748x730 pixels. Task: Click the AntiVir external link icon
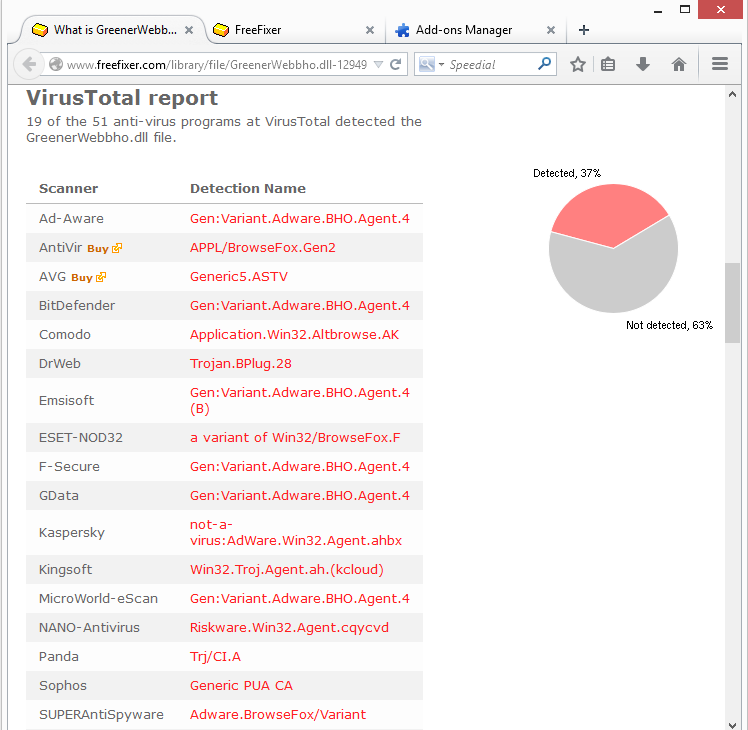click(117, 248)
